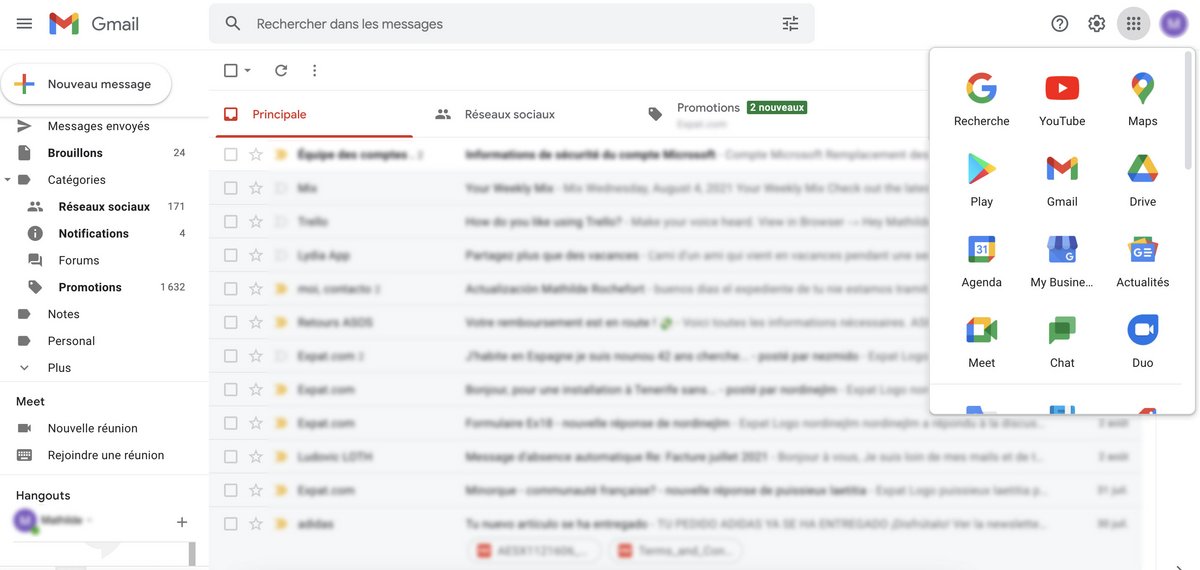Check the Retours ASOS email checkbox
Viewport: 1200px width, 570px height.
[231, 322]
